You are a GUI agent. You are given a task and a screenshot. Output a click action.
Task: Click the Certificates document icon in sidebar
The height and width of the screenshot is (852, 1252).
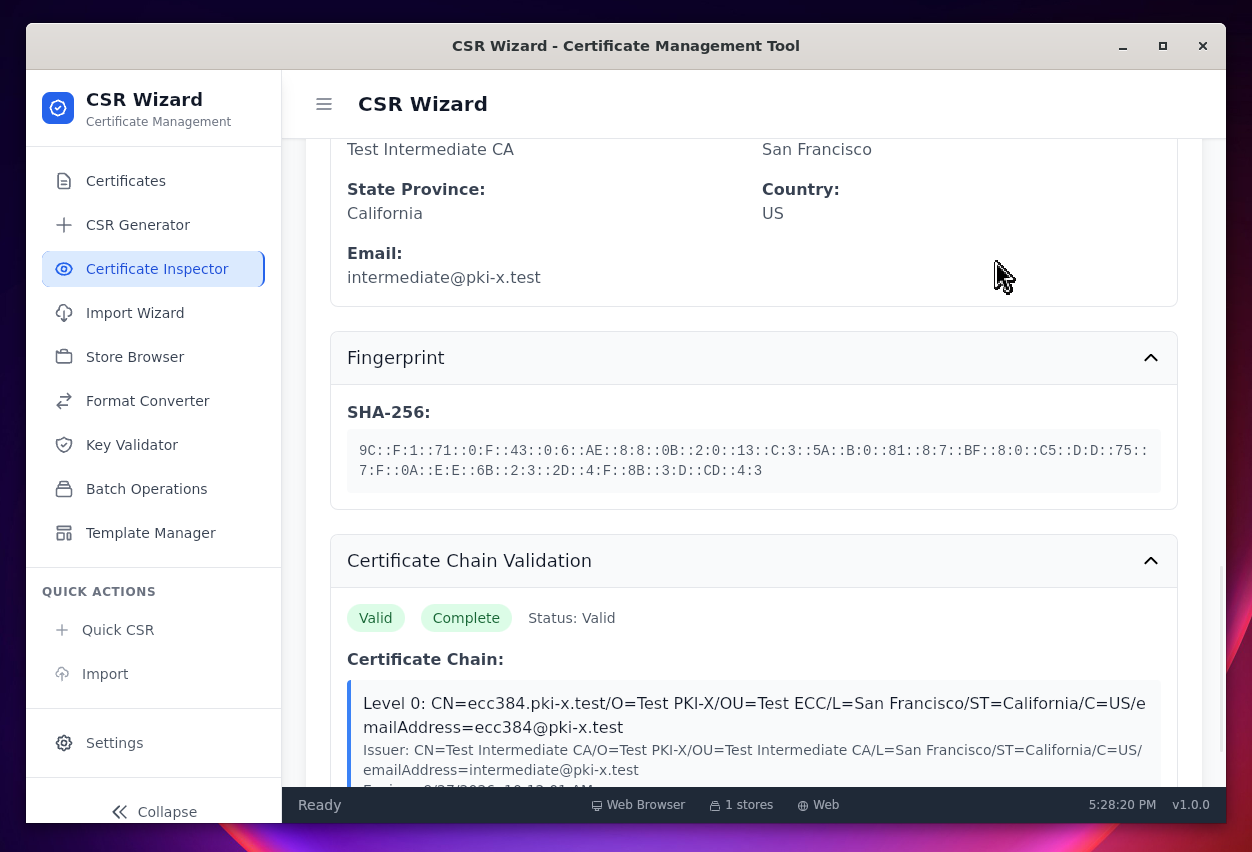64,181
